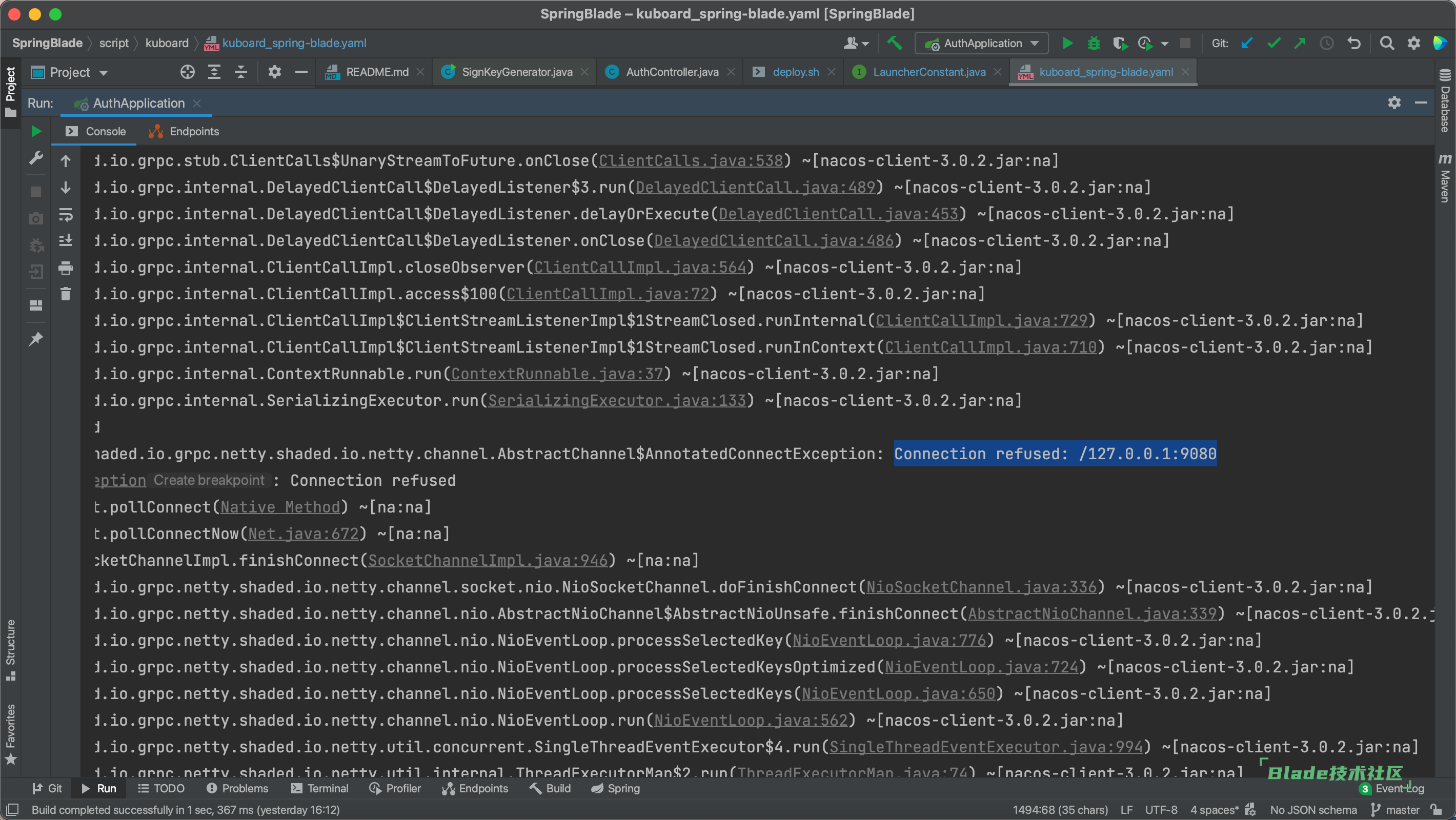Click the Git update project arrow
The height and width of the screenshot is (820, 1456).
click(x=1246, y=44)
